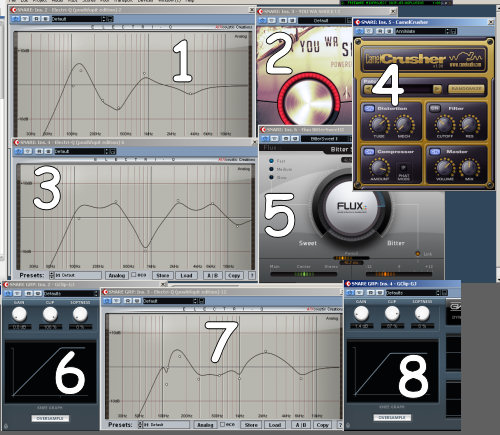This screenshot has height=435, width=500.
Task: Enable read automation in YOU WA SHOCK window
Action: click(283, 21)
